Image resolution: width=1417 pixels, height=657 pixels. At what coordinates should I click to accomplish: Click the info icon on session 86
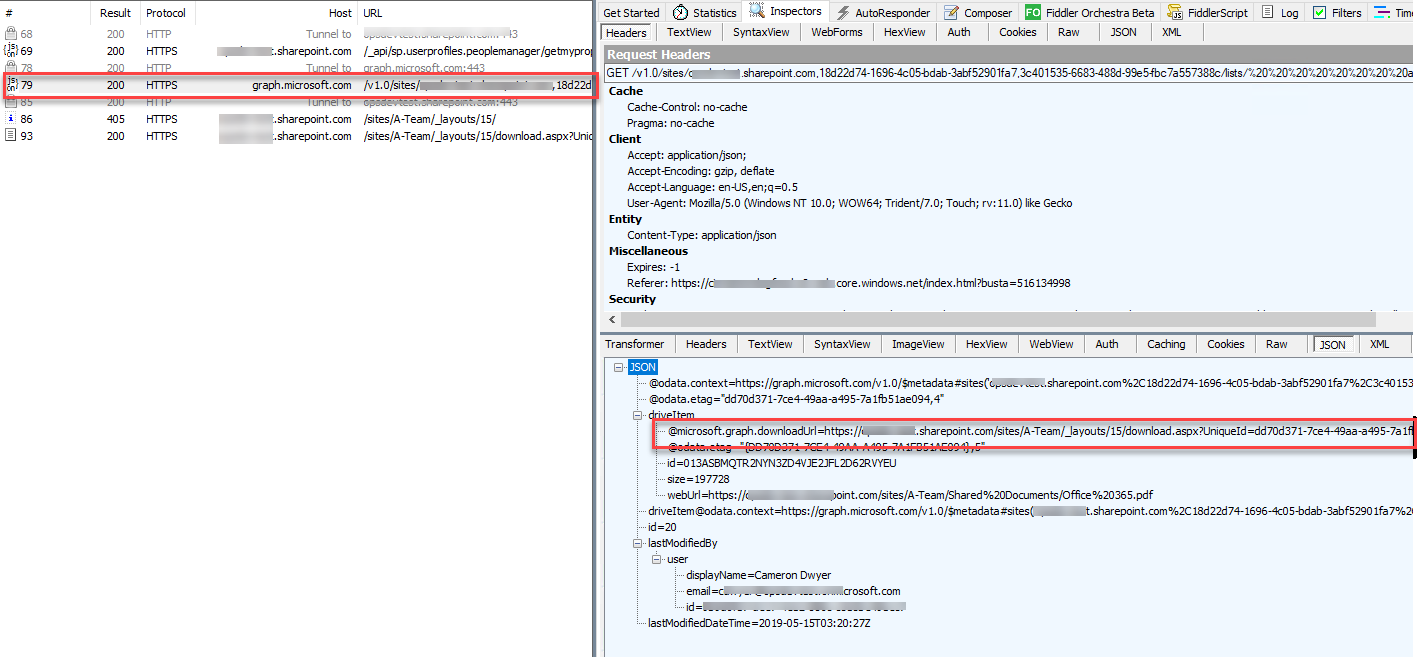(x=10, y=118)
